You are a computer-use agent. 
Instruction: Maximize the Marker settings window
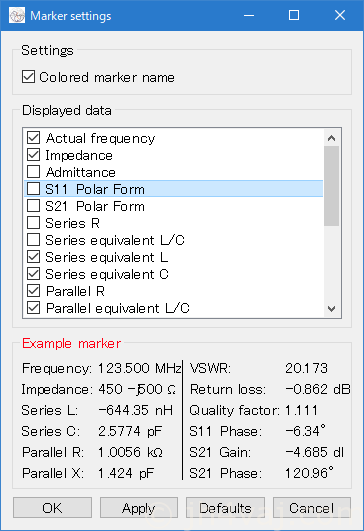click(x=294, y=16)
